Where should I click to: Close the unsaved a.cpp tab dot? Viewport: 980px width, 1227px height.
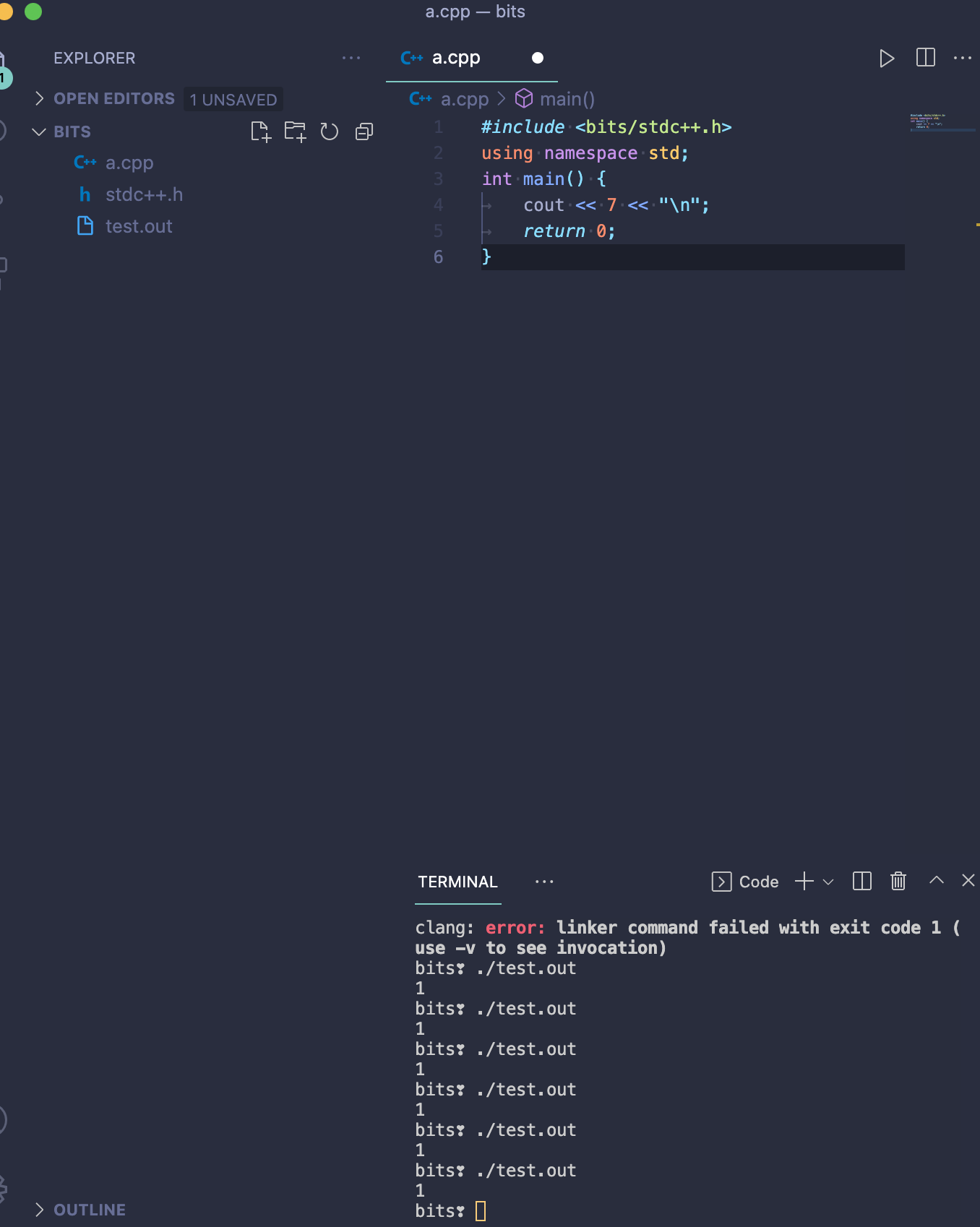coord(538,58)
